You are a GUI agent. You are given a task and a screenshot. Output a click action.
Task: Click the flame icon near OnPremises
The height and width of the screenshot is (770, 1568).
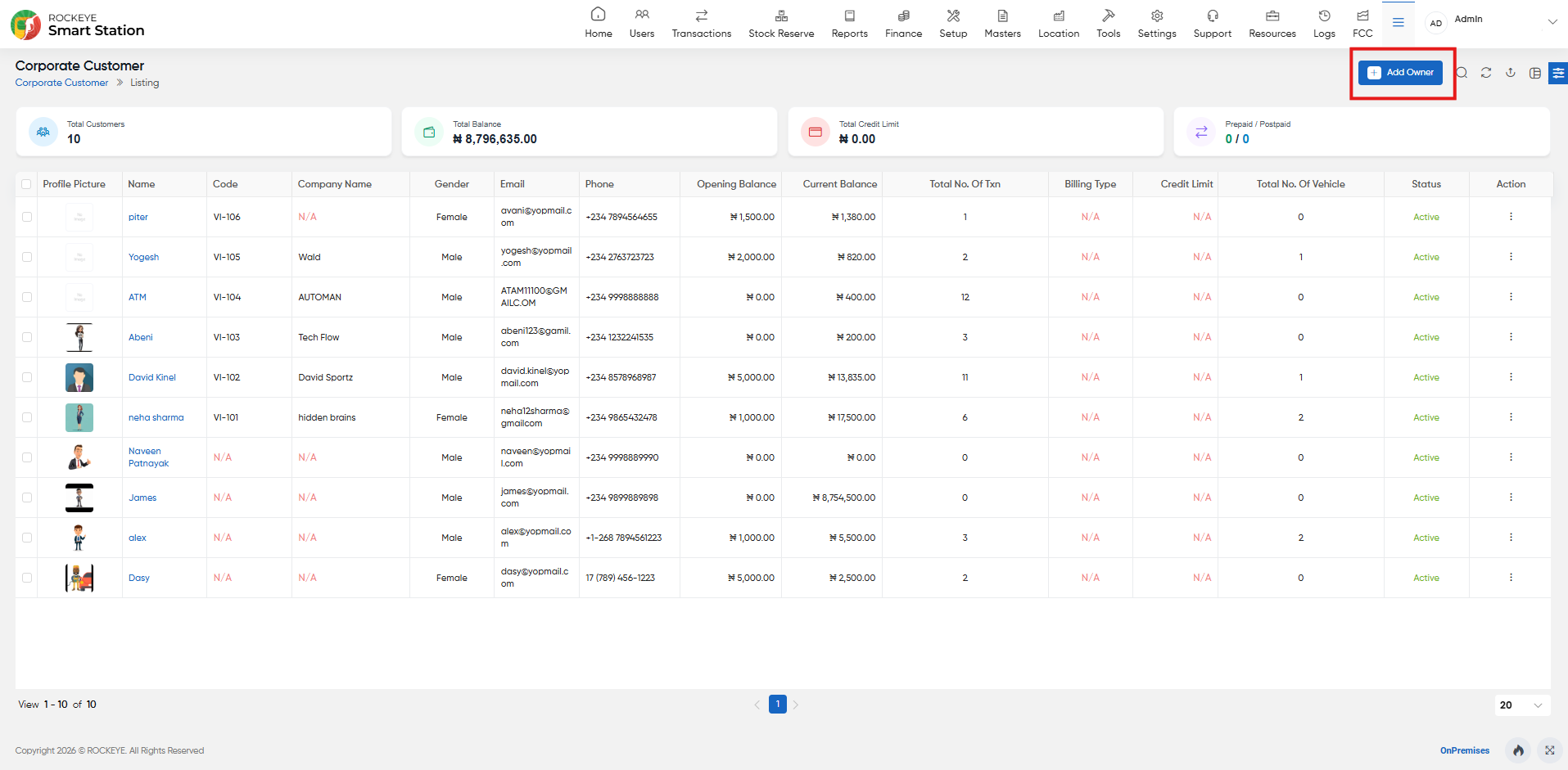click(1519, 750)
